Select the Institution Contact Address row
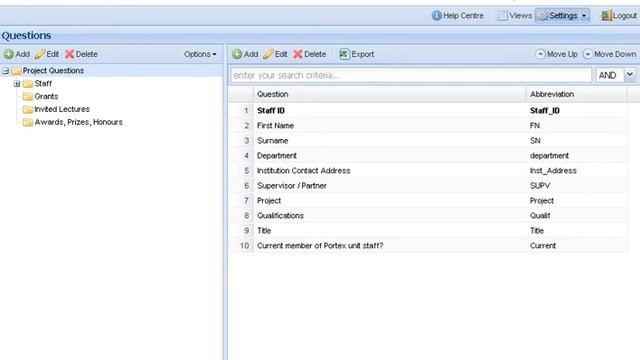This screenshot has height=360, width=640. point(428,171)
